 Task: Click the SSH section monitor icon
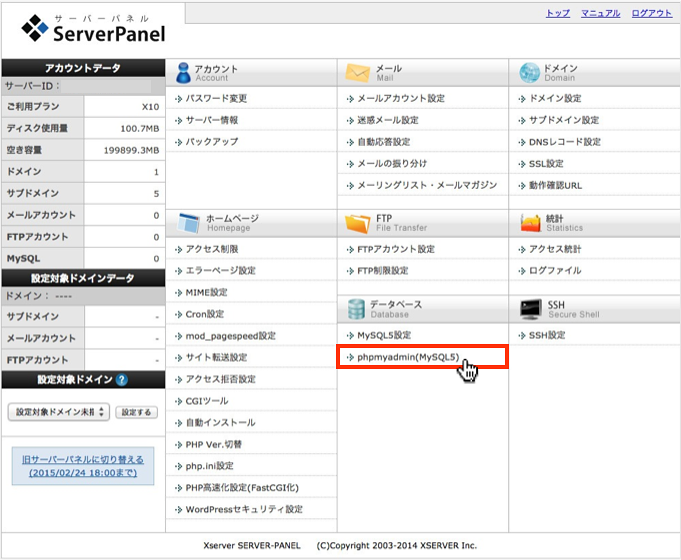(x=531, y=309)
